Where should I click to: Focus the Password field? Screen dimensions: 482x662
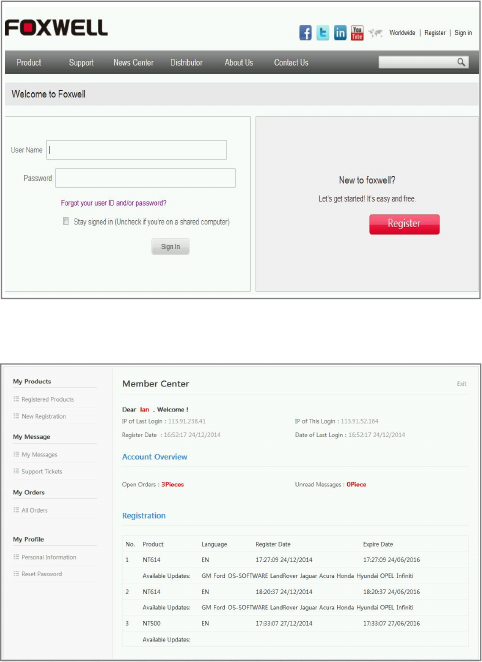click(146, 178)
